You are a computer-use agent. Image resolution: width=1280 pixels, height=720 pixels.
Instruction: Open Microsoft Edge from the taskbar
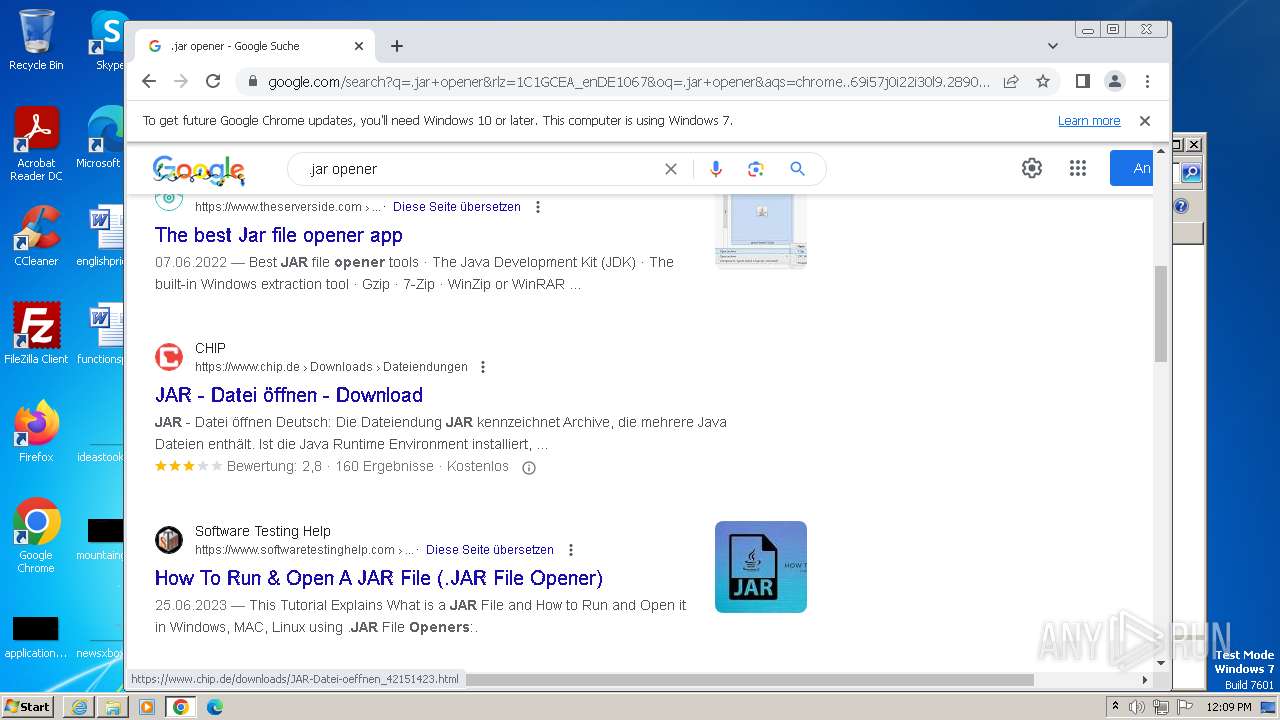[214, 707]
